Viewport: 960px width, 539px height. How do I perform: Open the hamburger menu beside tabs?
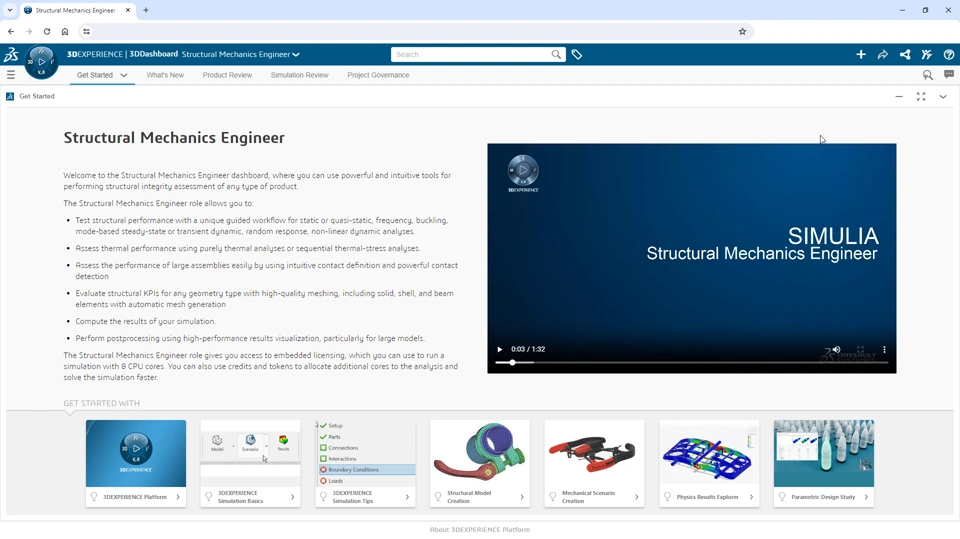tap(10, 75)
